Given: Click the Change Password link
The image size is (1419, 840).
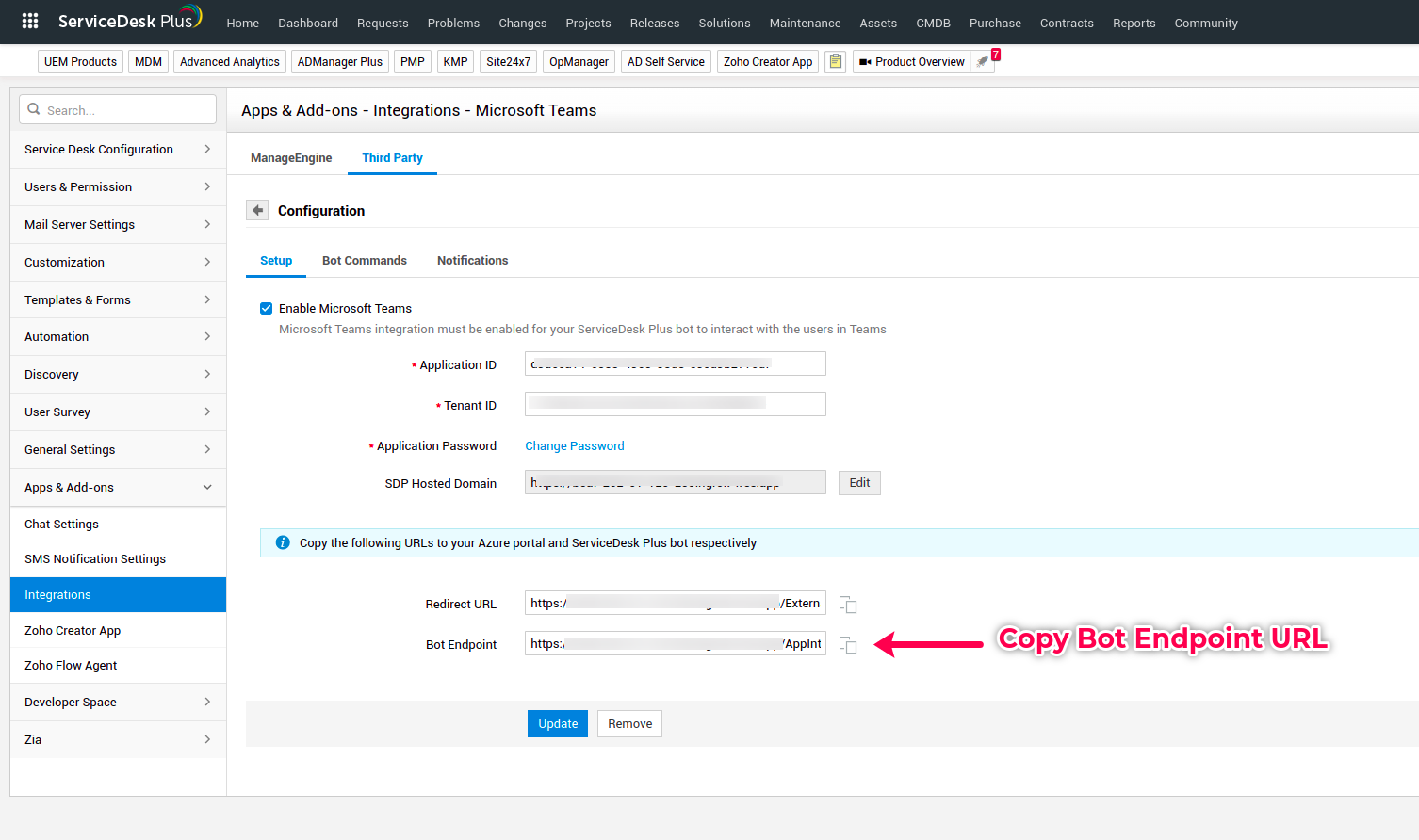Looking at the screenshot, I should [x=575, y=445].
